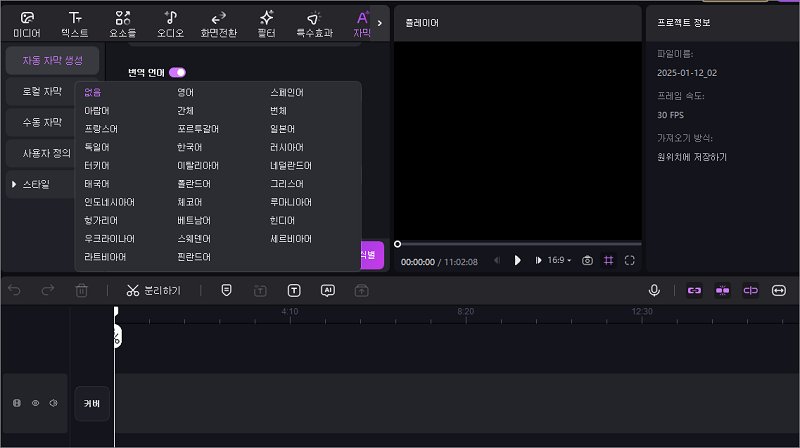Expand more tabs with the right chevron

380,23
